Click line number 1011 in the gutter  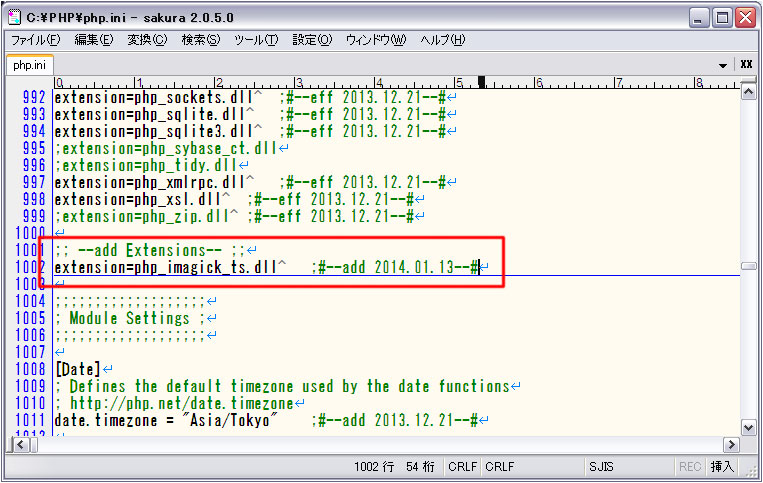pyautogui.click(x=30, y=421)
